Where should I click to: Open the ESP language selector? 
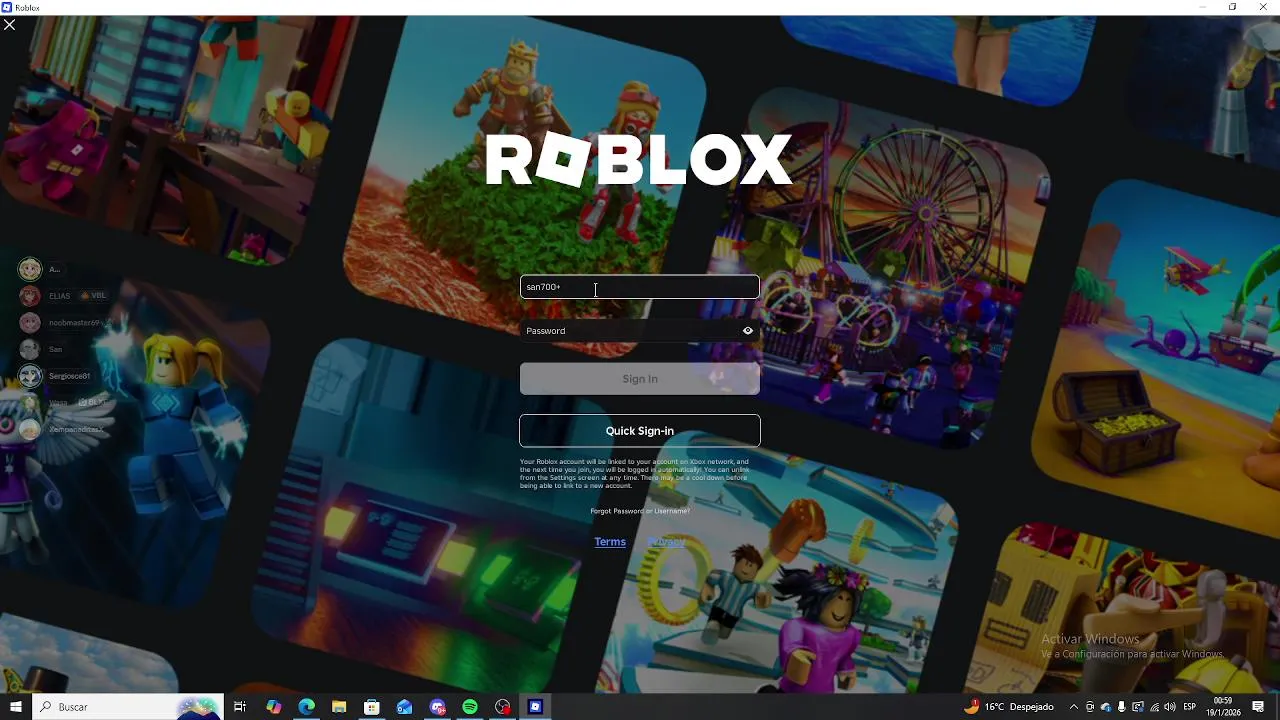coord(1190,707)
